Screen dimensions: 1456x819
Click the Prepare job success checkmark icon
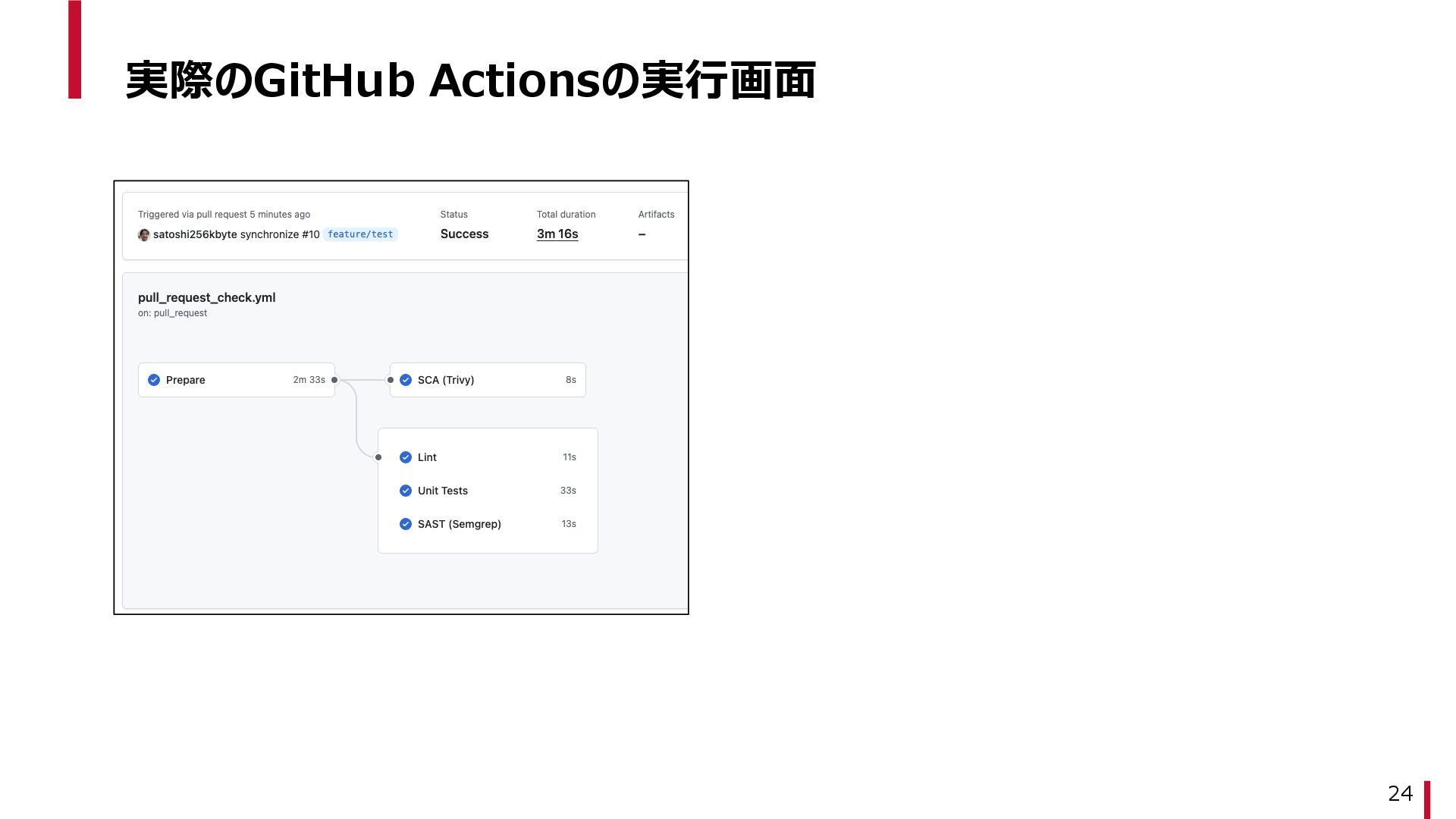[154, 380]
